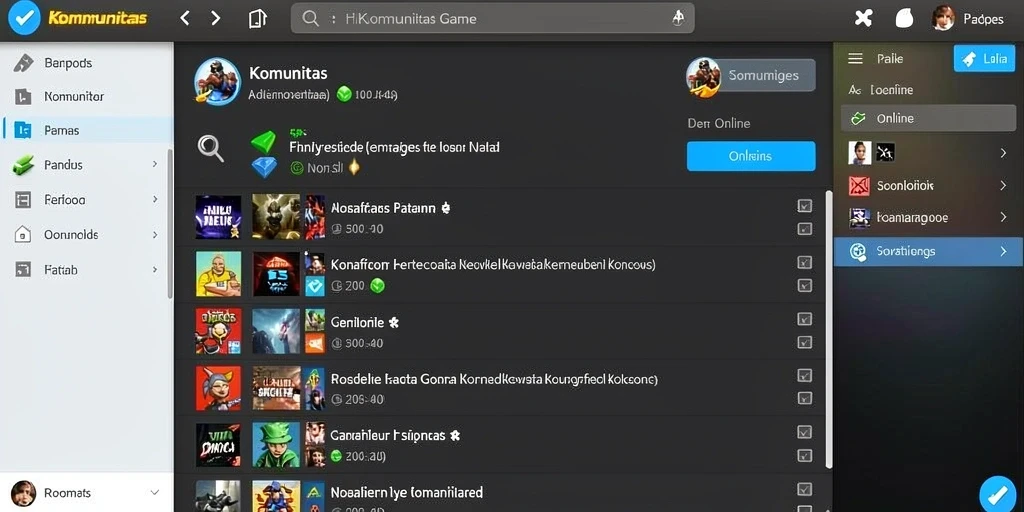Click the Soonloiioic red icon
This screenshot has height=512, width=1024.
click(859, 186)
